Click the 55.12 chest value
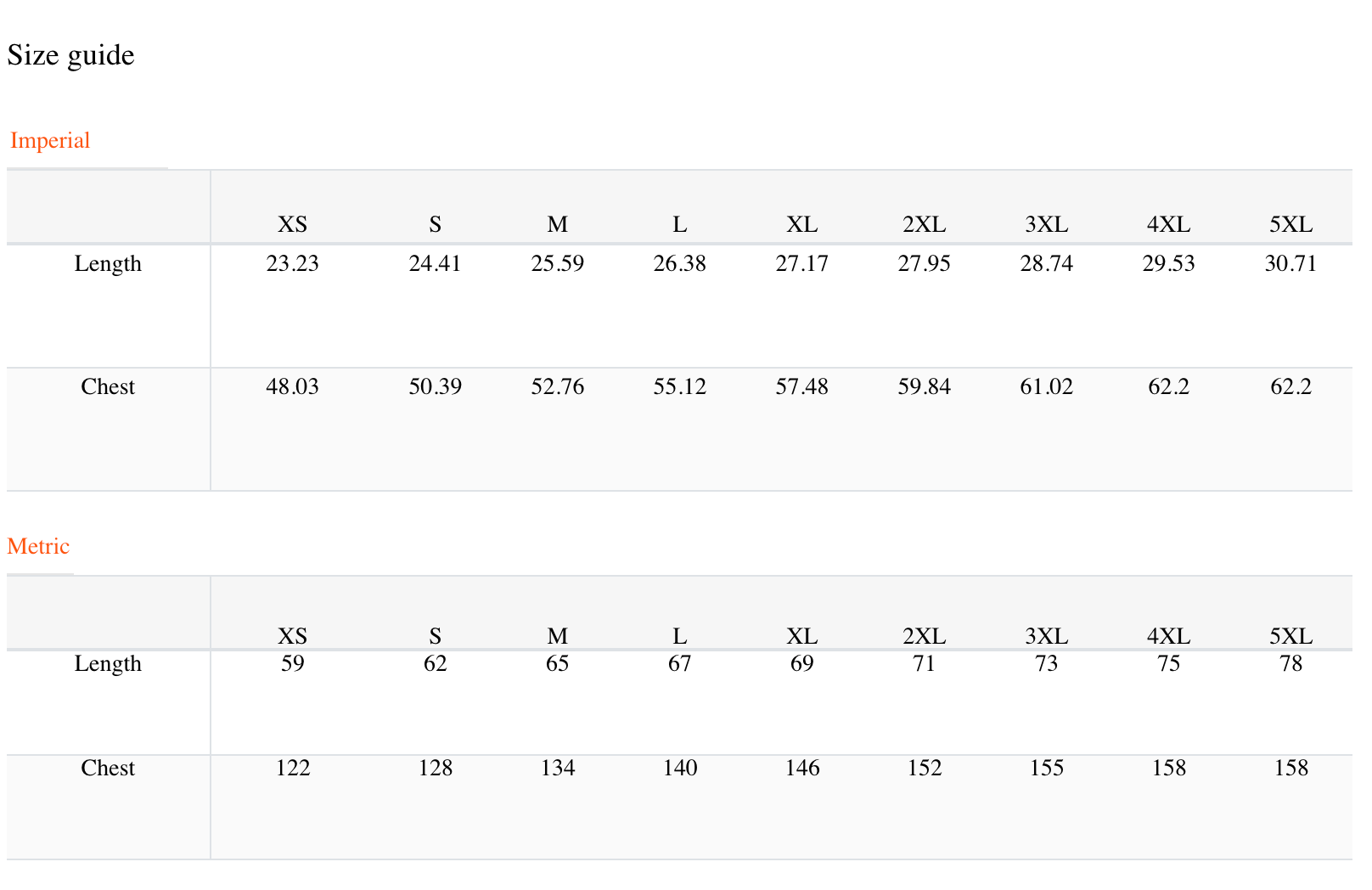 click(x=680, y=387)
